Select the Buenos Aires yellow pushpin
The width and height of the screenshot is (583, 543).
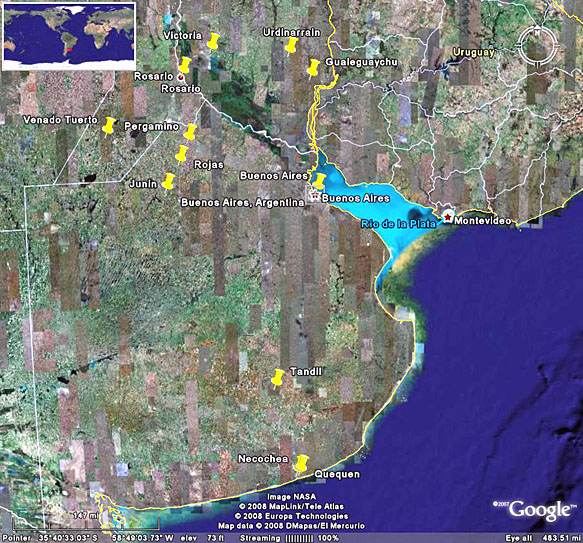click(x=319, y=181)
